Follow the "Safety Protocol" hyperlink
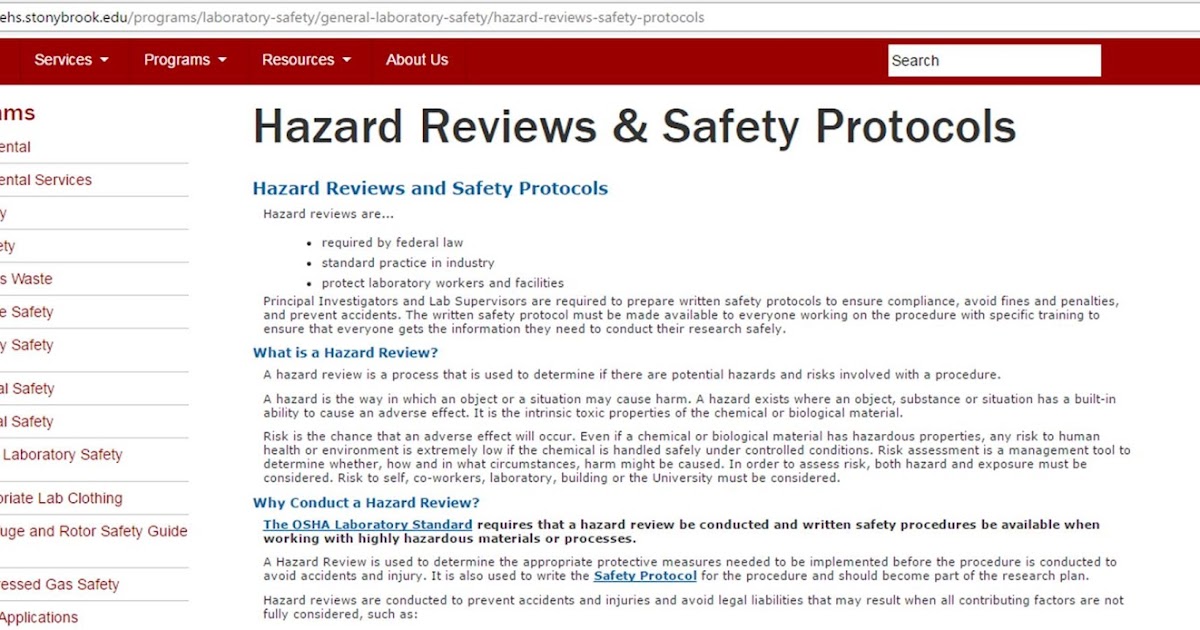 tap(645, 575)
